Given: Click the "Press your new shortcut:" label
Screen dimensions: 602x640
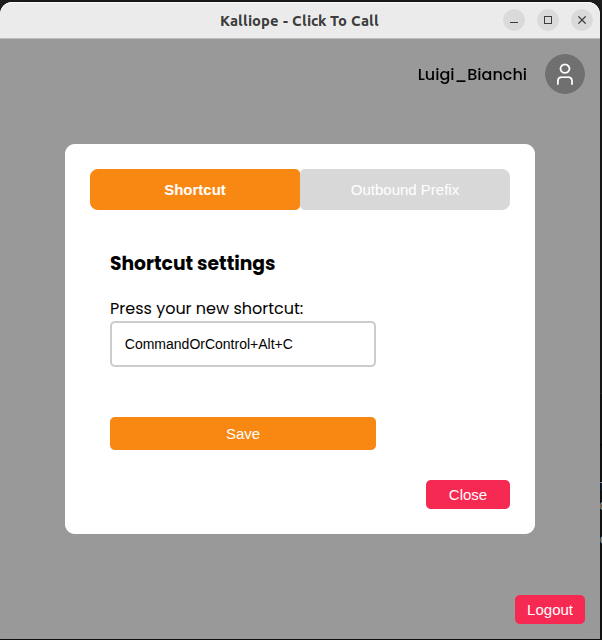Looking at the screenshot, I should point(206,308).
